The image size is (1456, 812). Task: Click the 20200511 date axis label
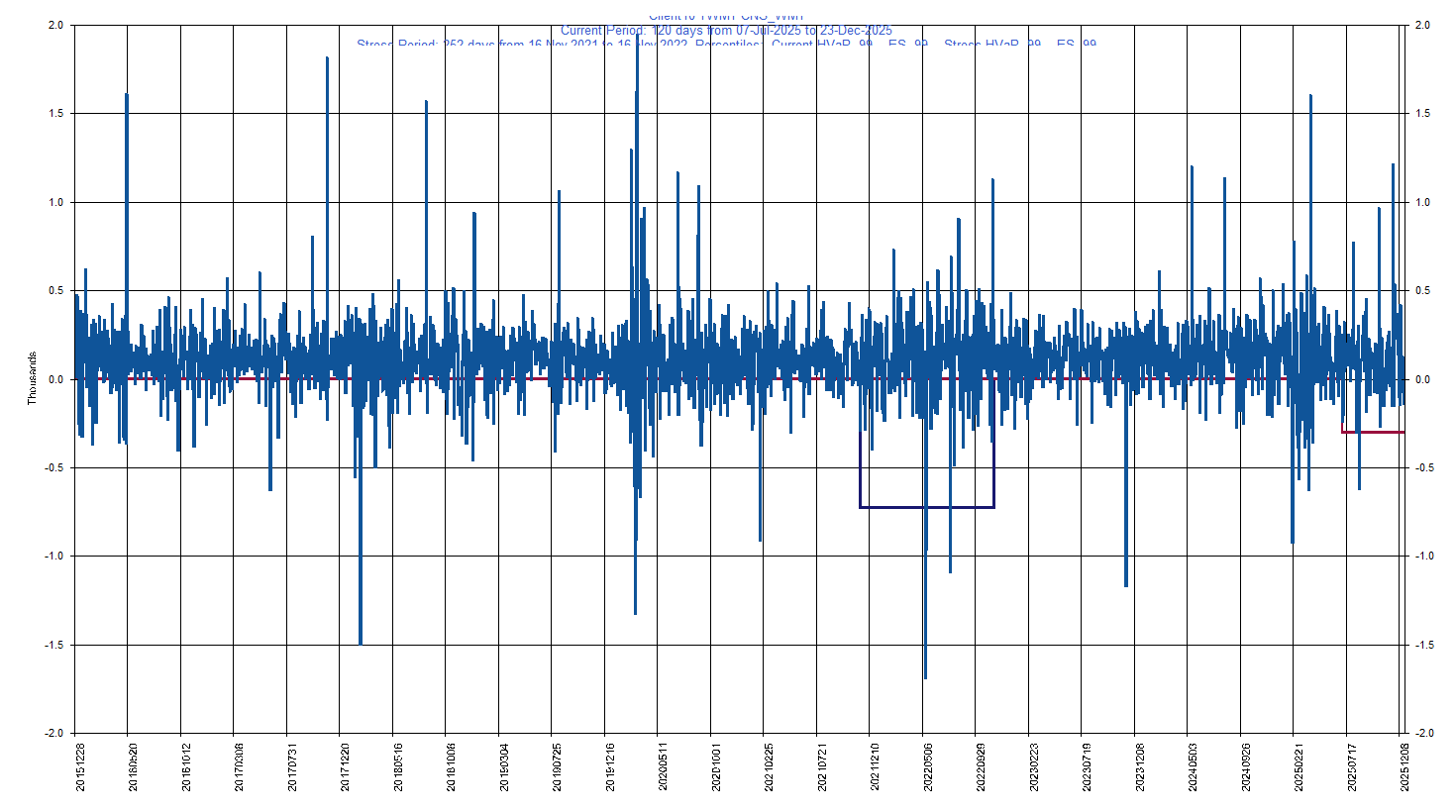(664, 768)
